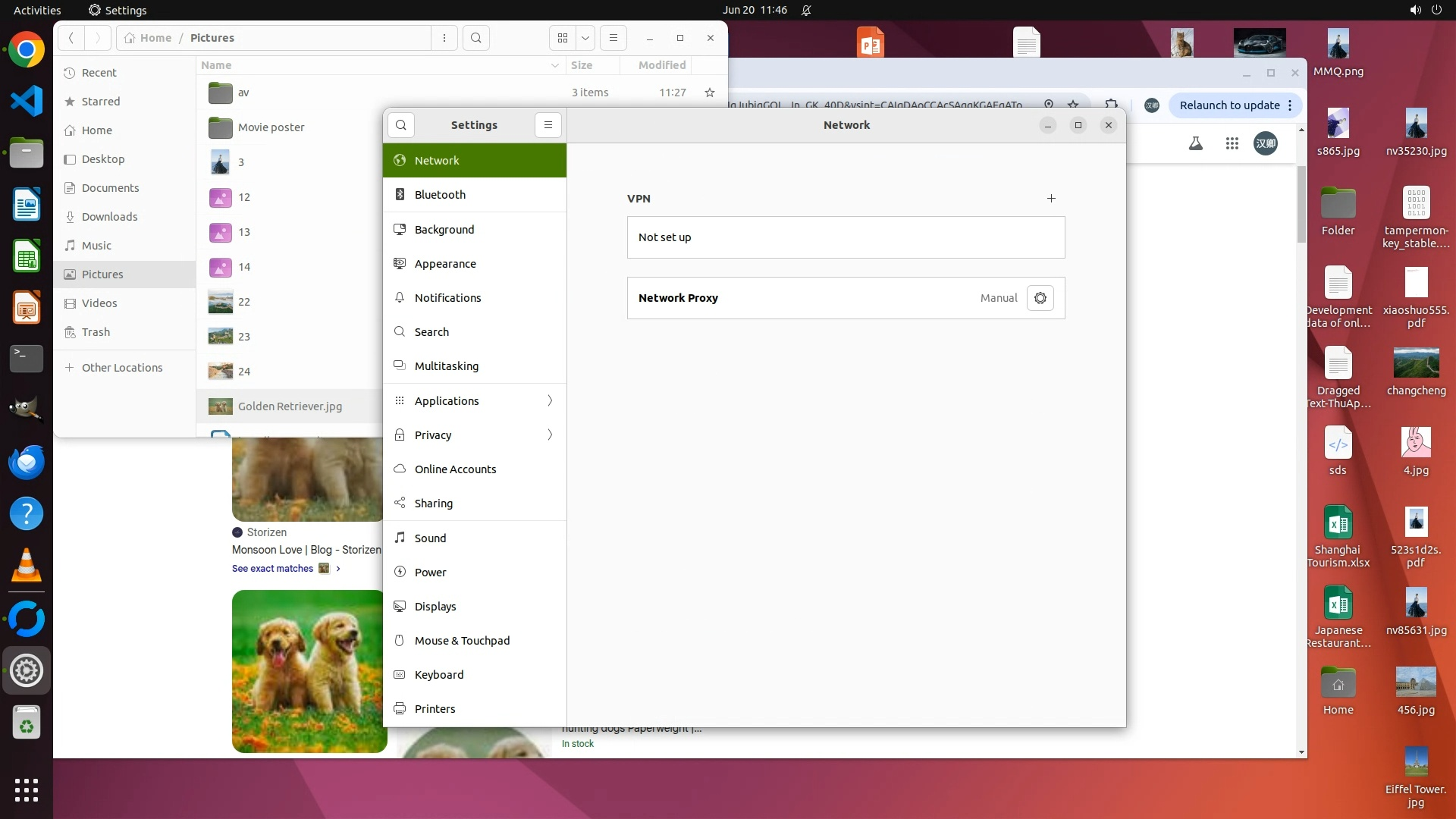Open Network Proxy settings gear
This screenshot has height=819, width=1456.
click(x=1040, y=298)
